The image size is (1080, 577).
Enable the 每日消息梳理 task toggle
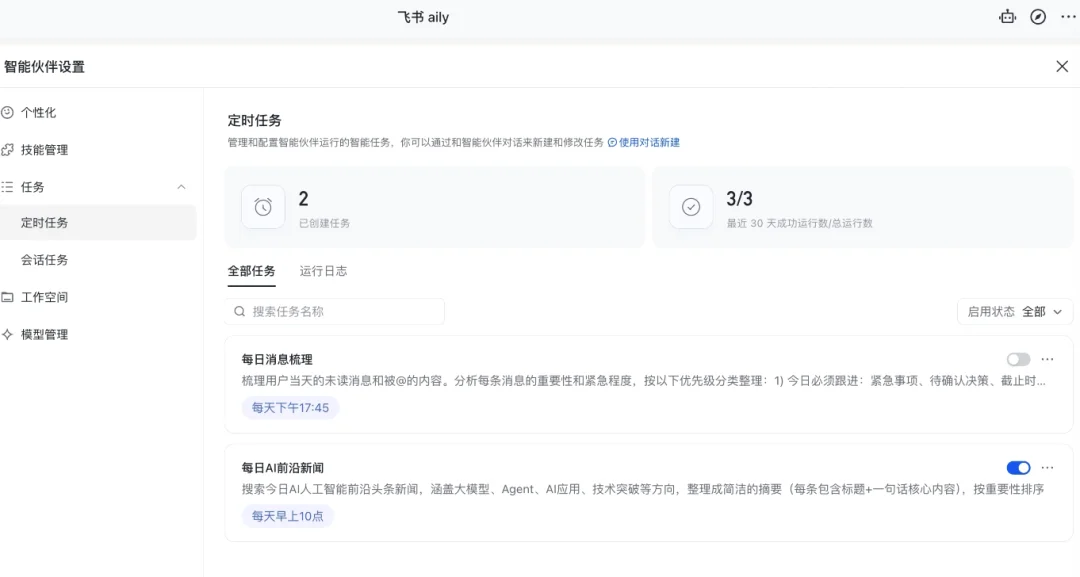pos(1018,359)
